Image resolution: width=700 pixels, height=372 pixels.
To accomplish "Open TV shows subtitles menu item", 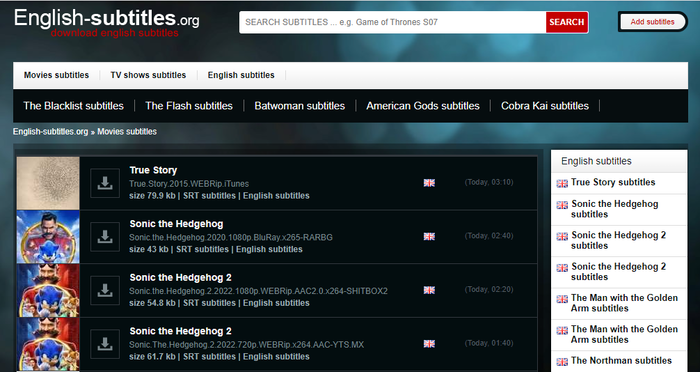I will coord(148,75).
